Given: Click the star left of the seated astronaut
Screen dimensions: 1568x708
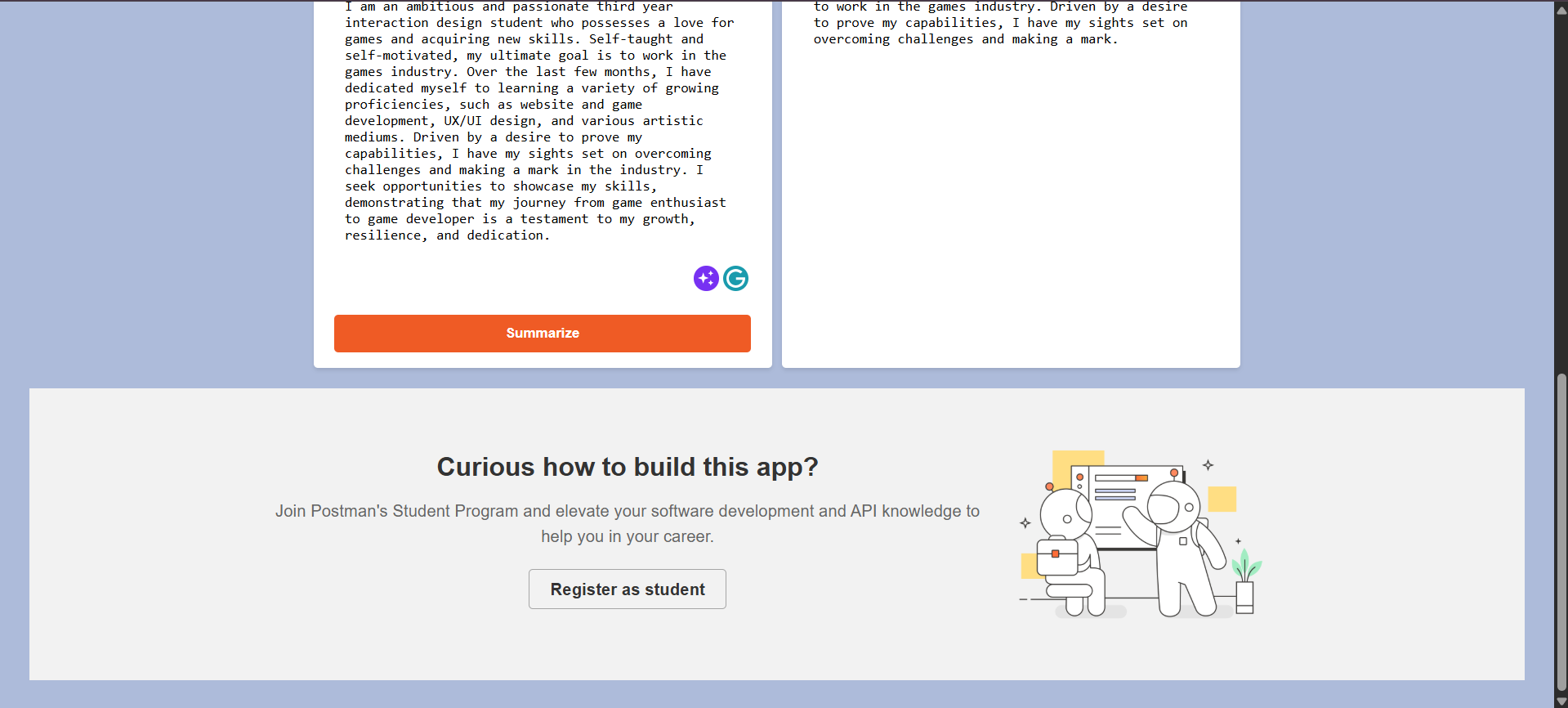Looking at the screenshot, I should tap(1025, 523).
